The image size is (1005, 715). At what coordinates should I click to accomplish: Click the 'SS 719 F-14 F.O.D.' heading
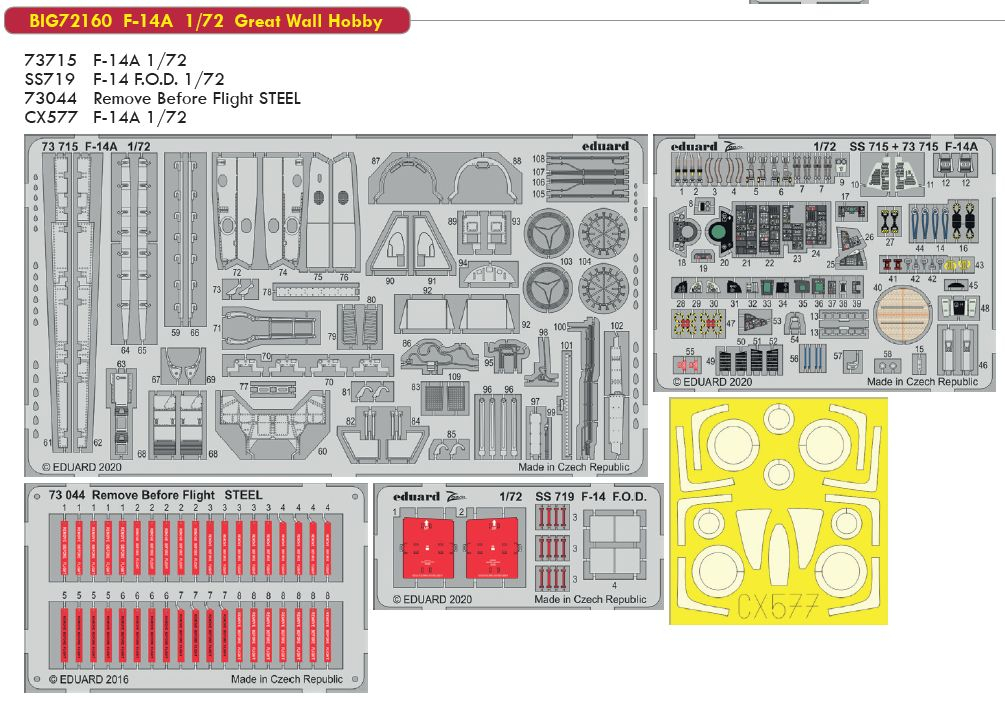[590, 497]
